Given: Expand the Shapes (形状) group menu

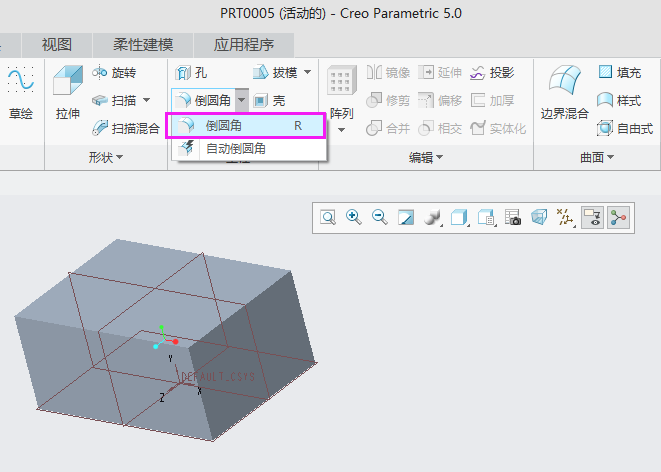Looking at the screenshot, I should [x=106, y=157].
